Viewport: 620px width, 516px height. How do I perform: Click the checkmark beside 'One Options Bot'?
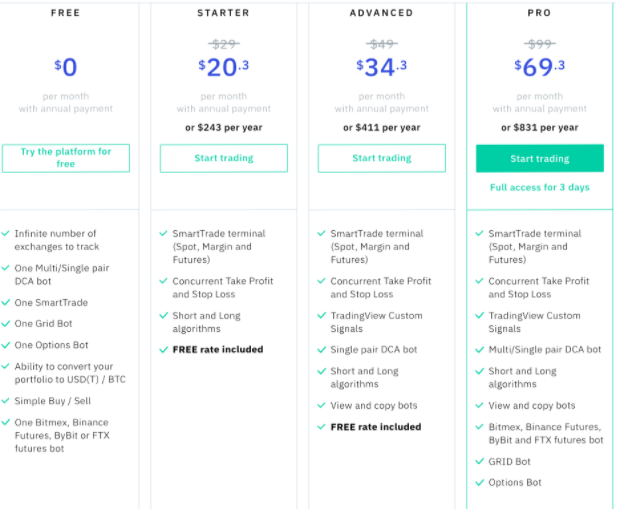[x=5, y=345]
